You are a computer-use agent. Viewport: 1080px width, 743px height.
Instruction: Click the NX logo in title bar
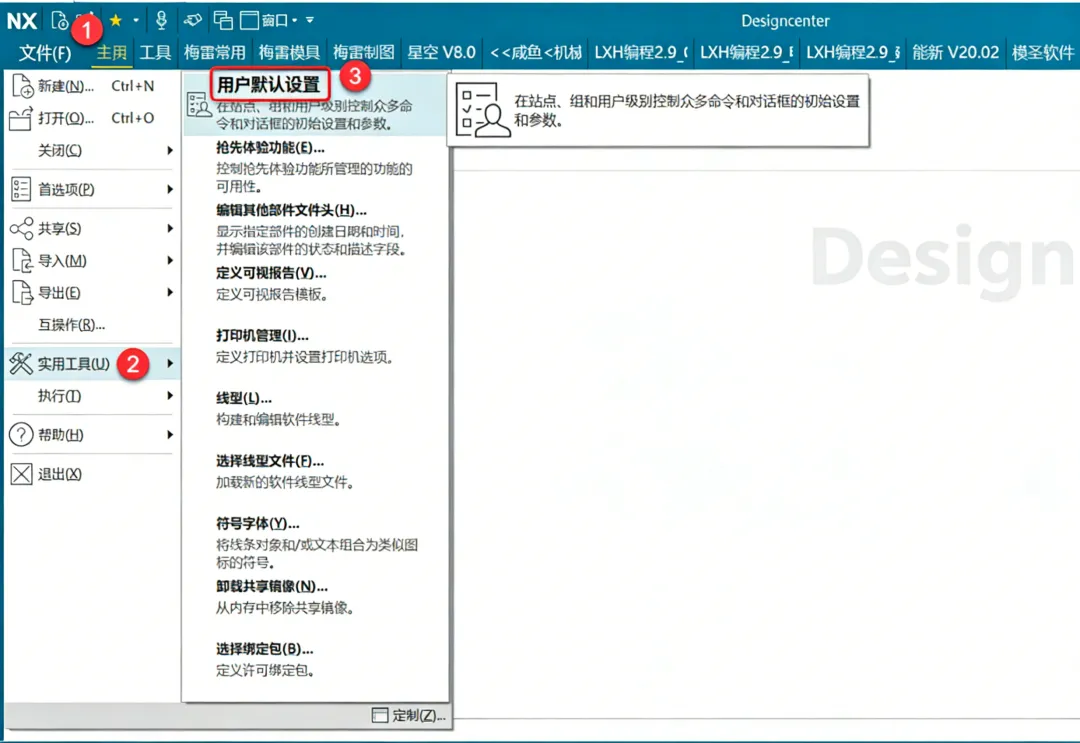point(22,21)
